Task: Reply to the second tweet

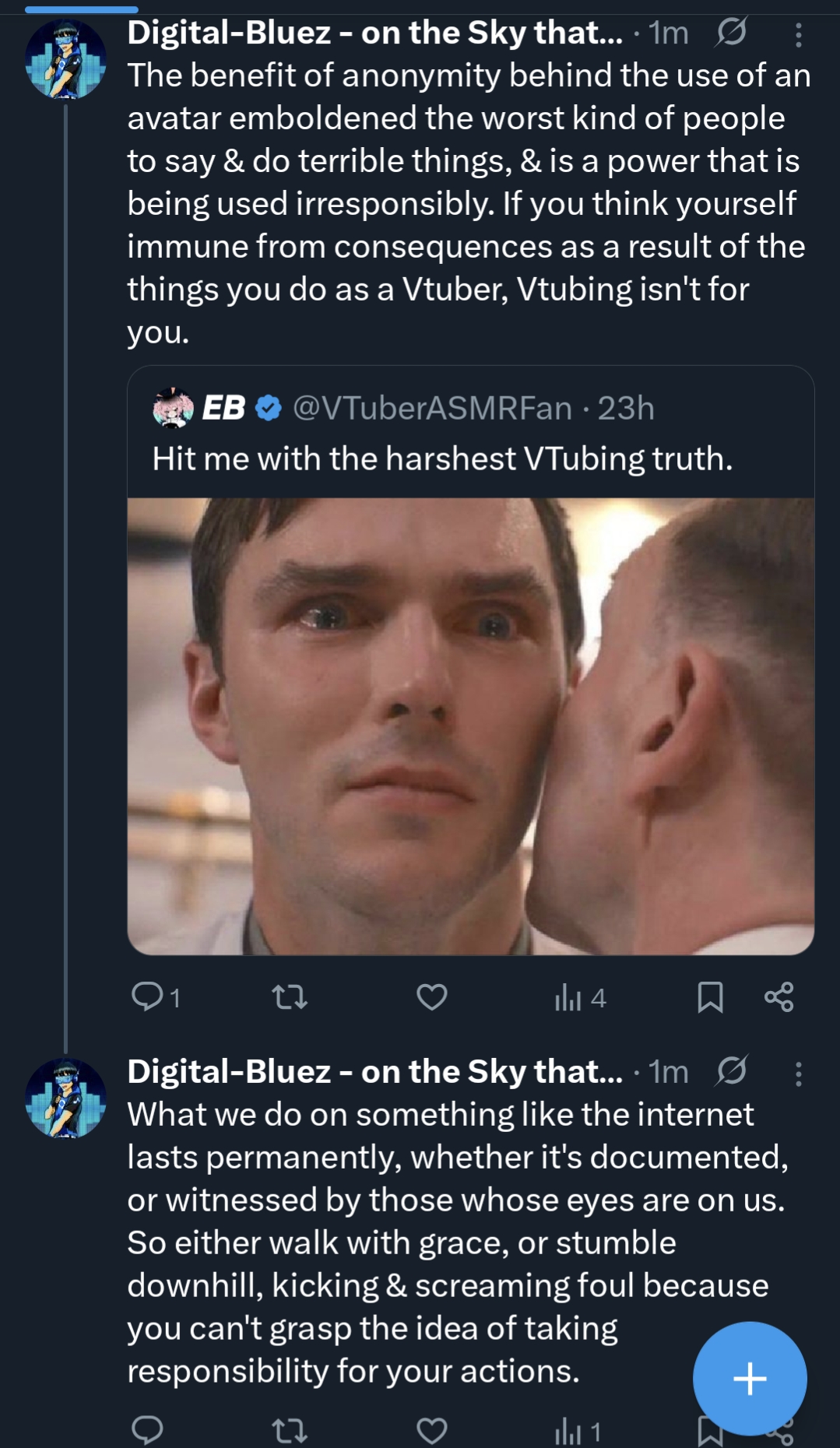Action: pyautogui.click(x=147, y=1430)
